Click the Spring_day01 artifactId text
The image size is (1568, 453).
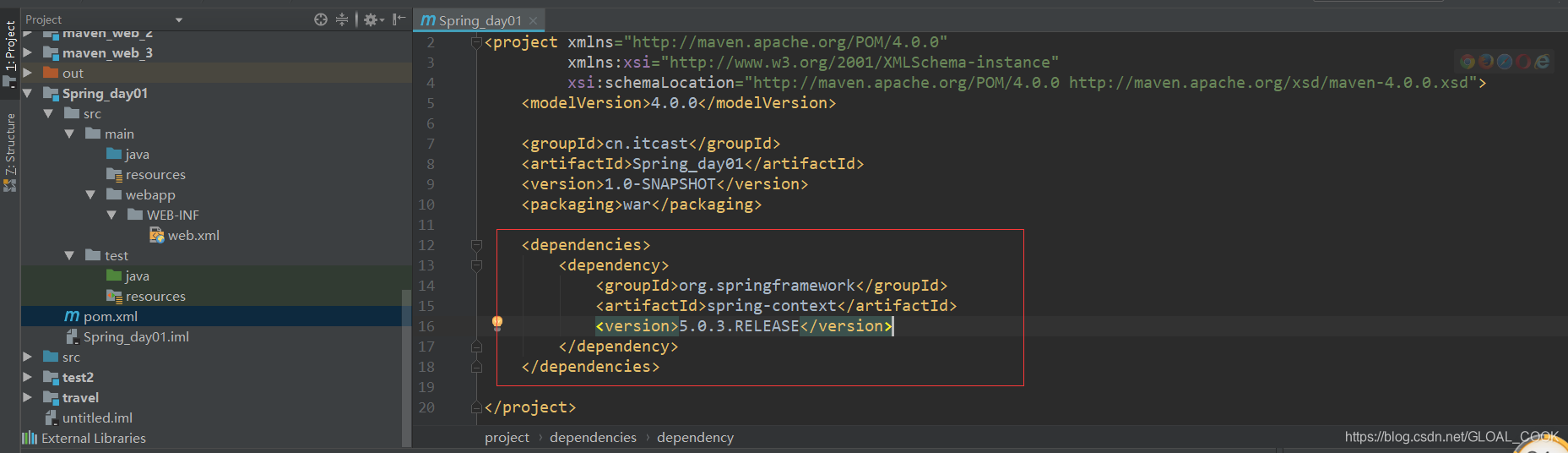[688, 164]
